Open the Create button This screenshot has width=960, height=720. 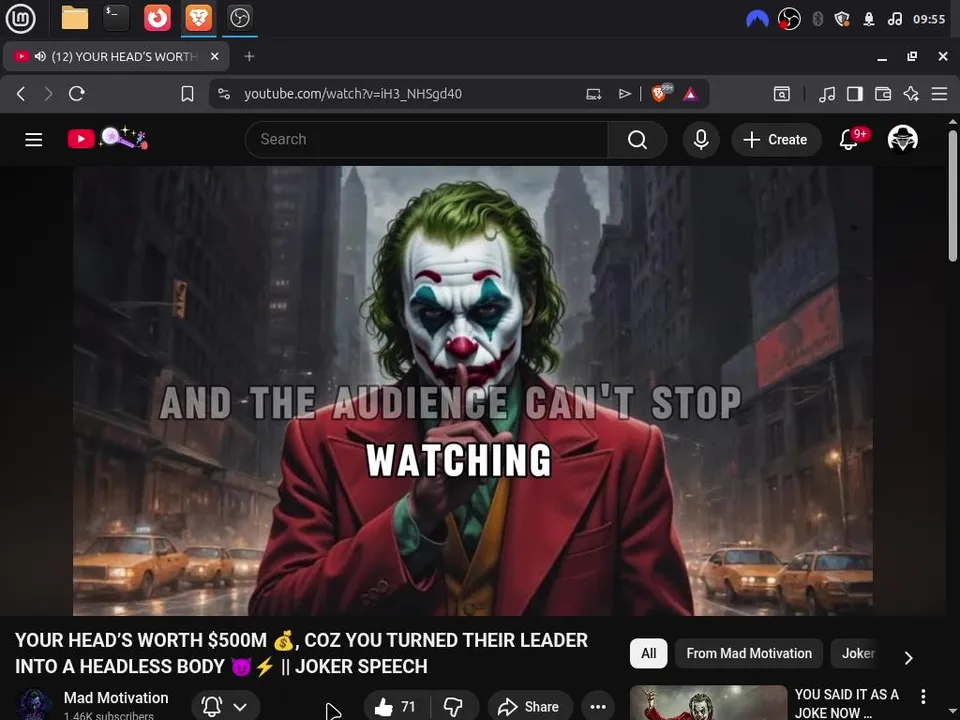click(x=776, y=140)
